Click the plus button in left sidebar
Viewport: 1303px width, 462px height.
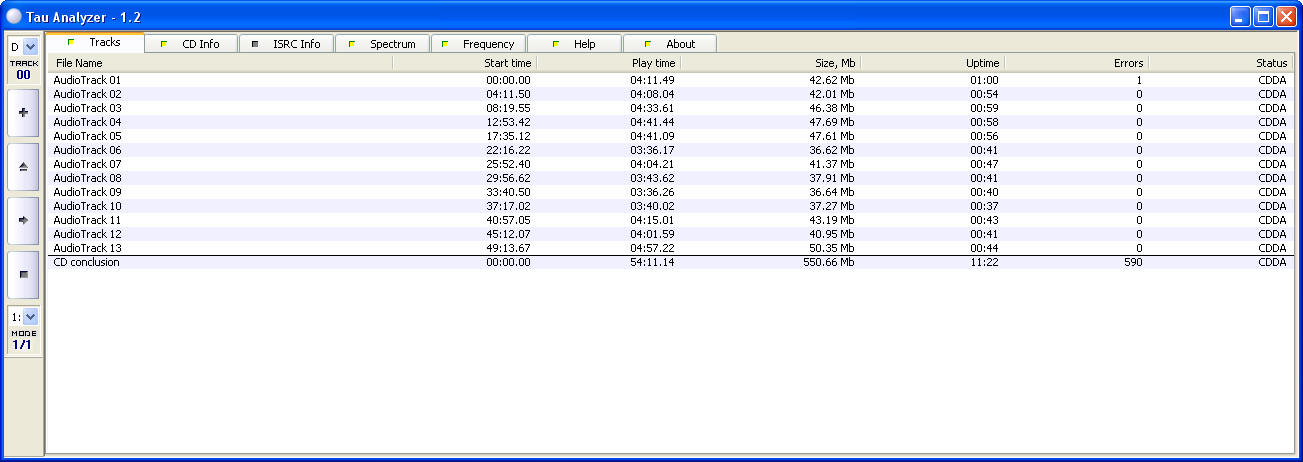click(x=24, y=113)
